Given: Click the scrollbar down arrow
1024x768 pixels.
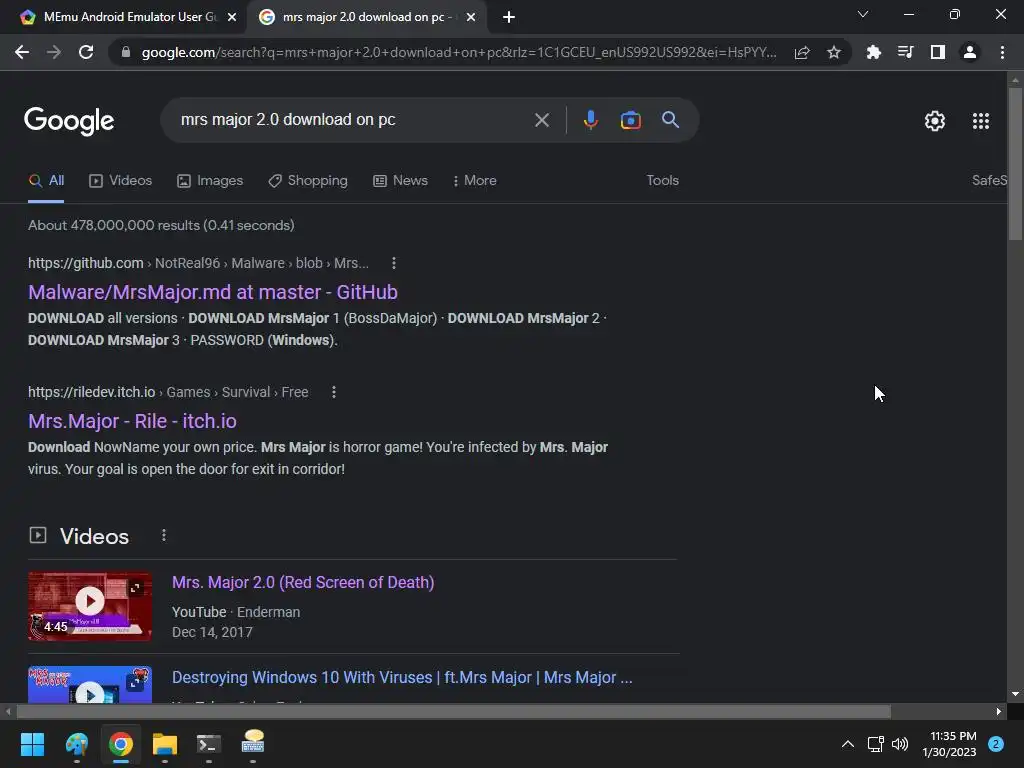Looking at the screenshot, I should 1015,694.
